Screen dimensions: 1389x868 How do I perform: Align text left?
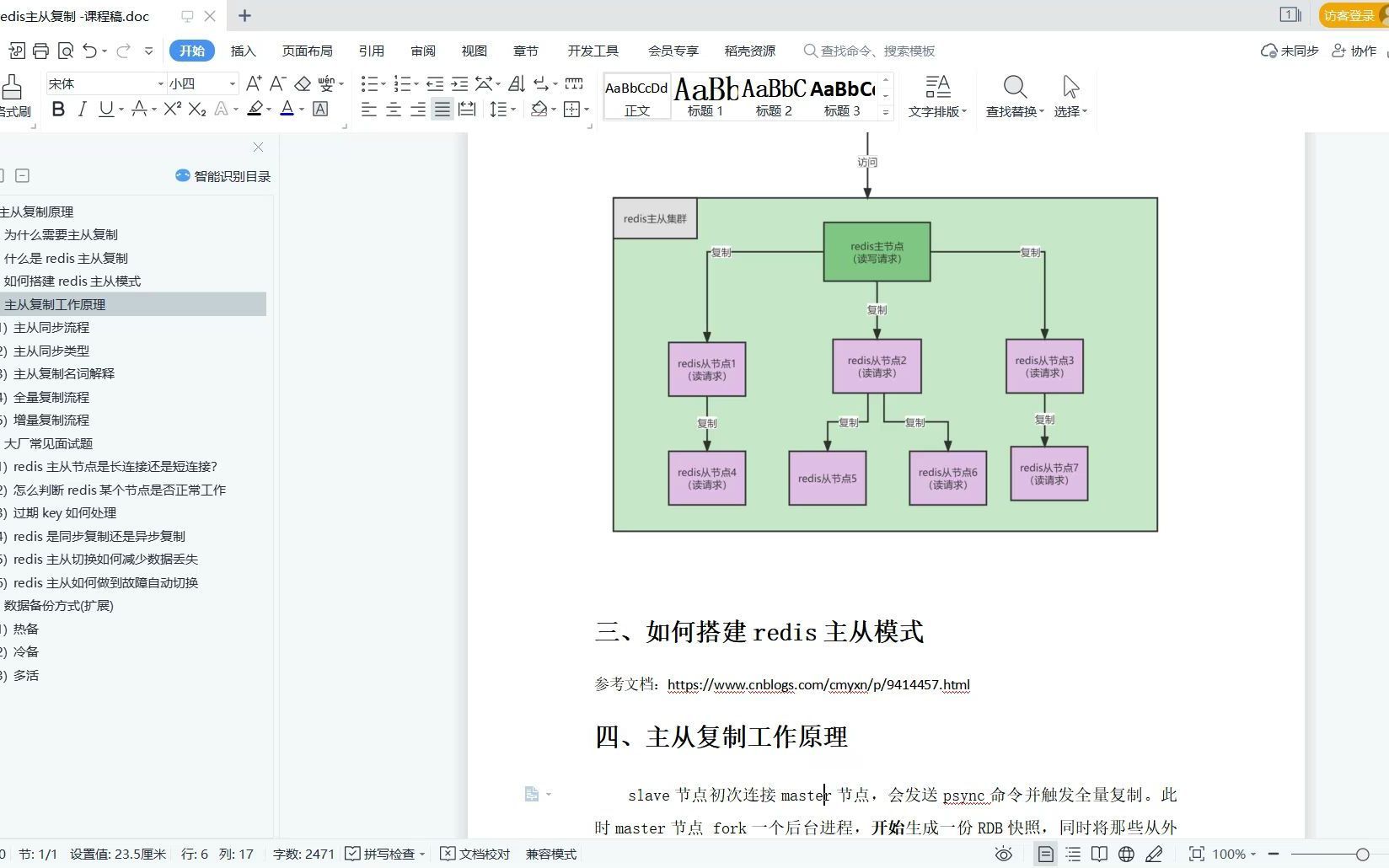[368, 109]
